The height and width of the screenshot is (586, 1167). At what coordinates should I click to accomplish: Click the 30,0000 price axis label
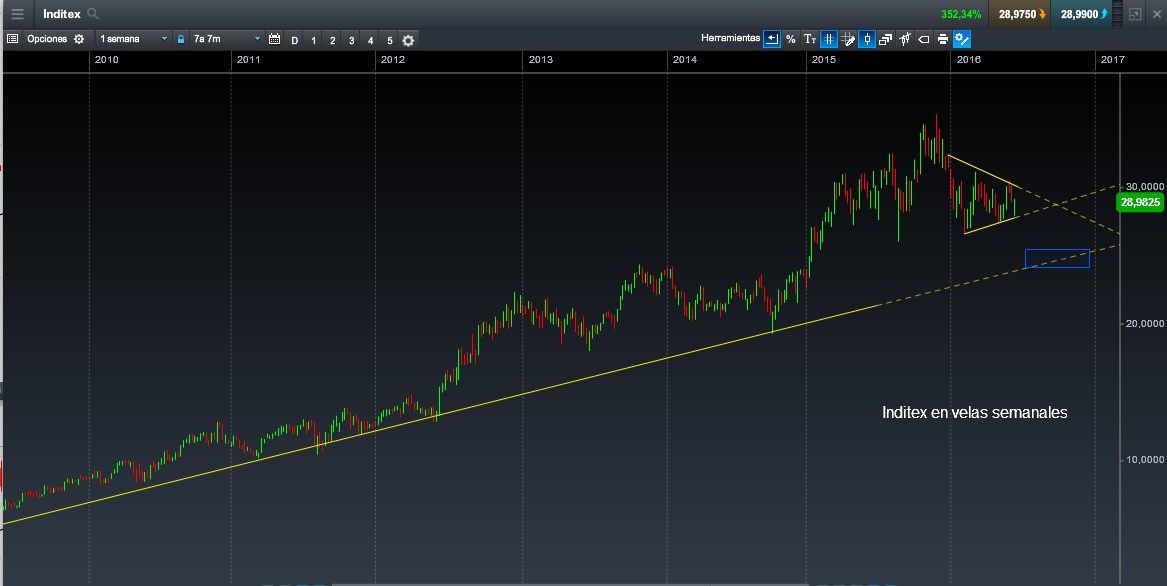[x=1145, y=186]
